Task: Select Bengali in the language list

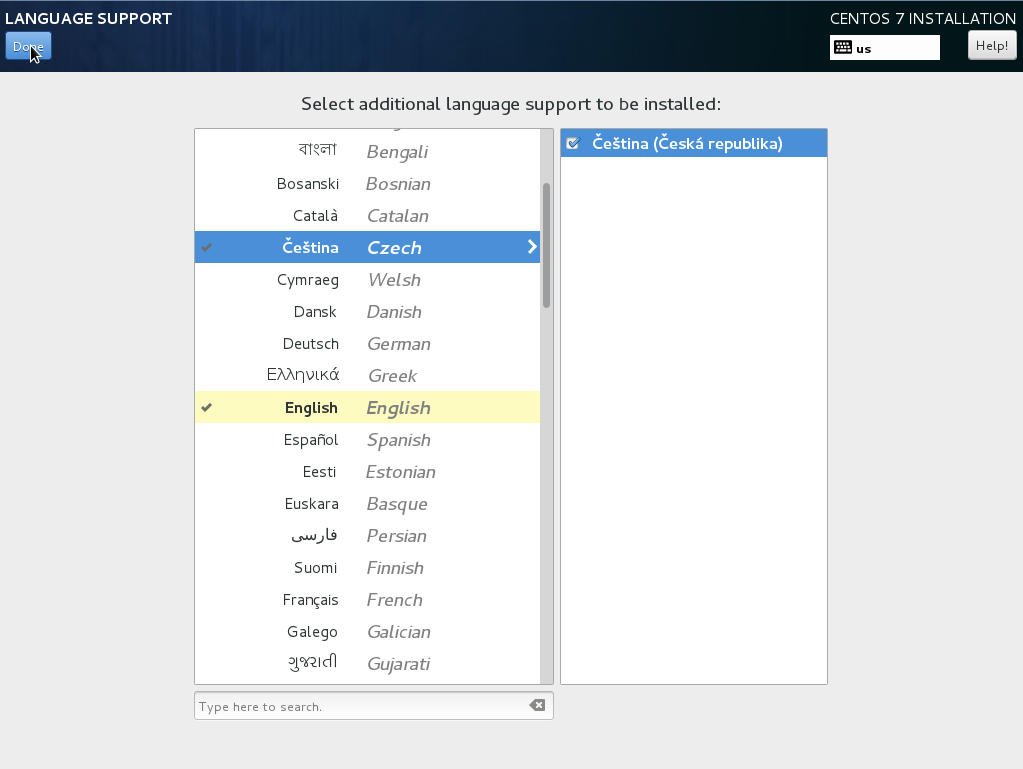Action: click(x=366, y=152)
